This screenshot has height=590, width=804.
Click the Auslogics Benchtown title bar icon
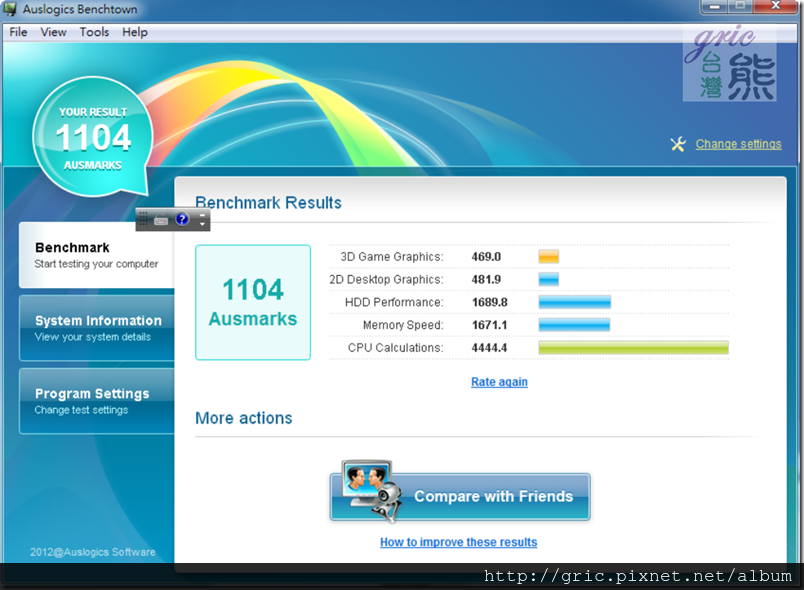pos(10,9)
